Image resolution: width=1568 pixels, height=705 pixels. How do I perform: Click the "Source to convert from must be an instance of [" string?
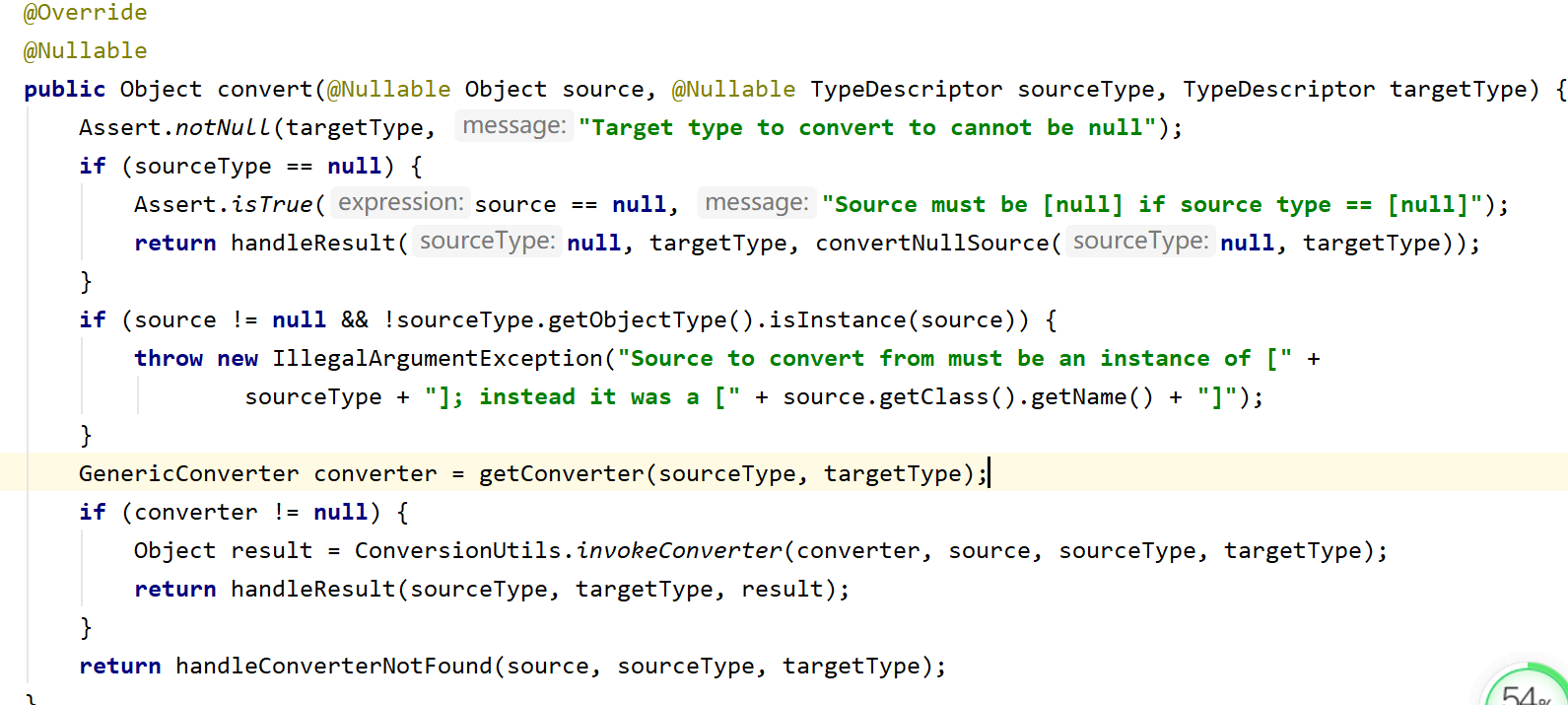point(955,358)
